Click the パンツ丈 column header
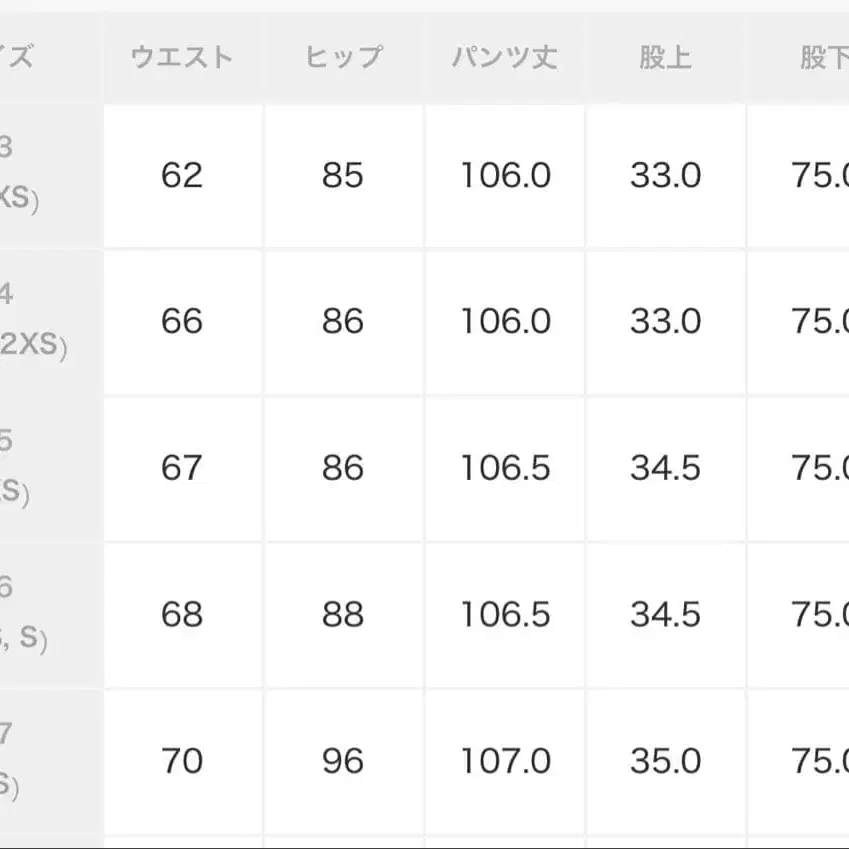This screenshot has height=849, width=849. [504, 58]
